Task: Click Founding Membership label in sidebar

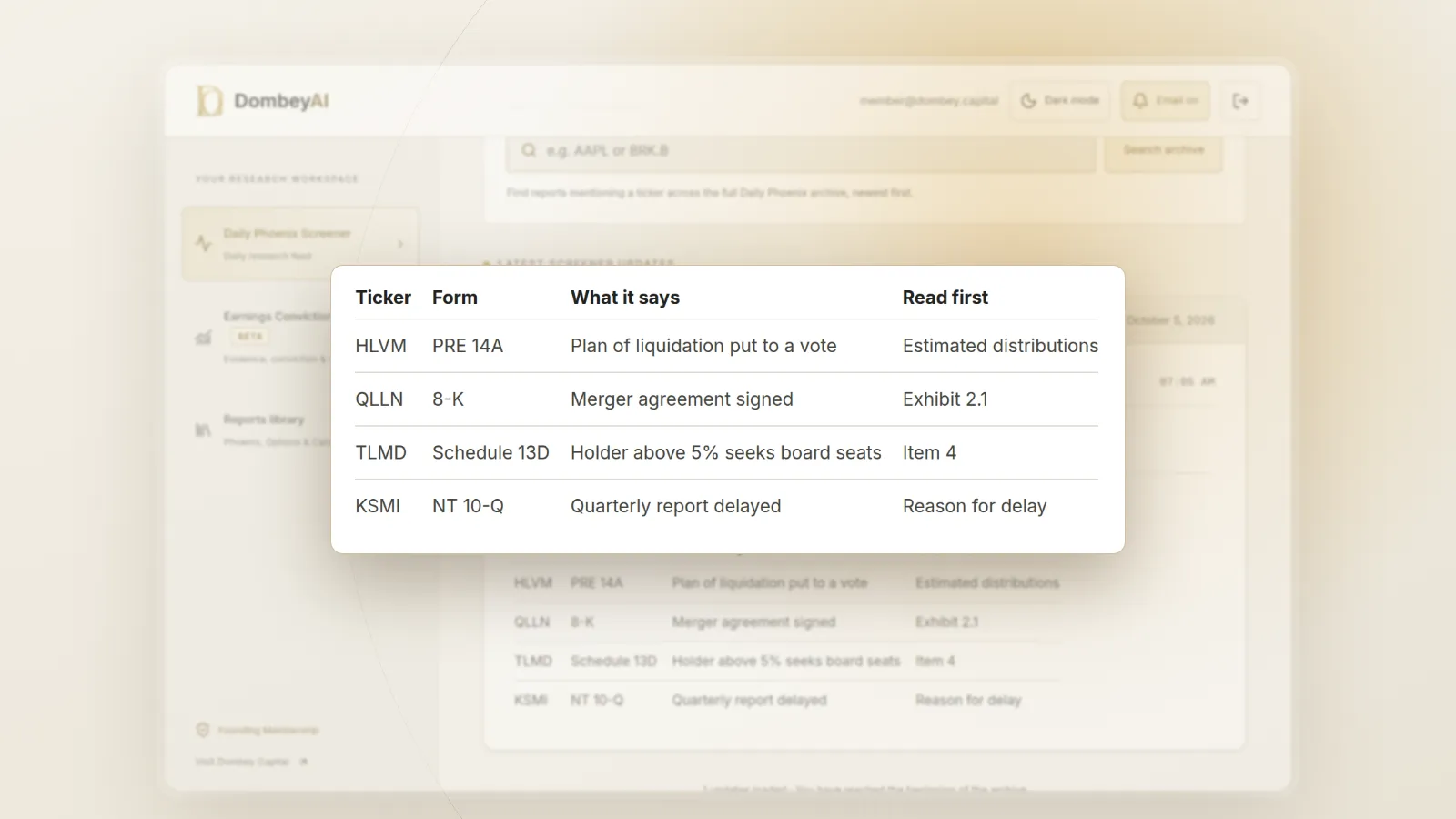Action: pyautogui.click(x=268, y=731)
